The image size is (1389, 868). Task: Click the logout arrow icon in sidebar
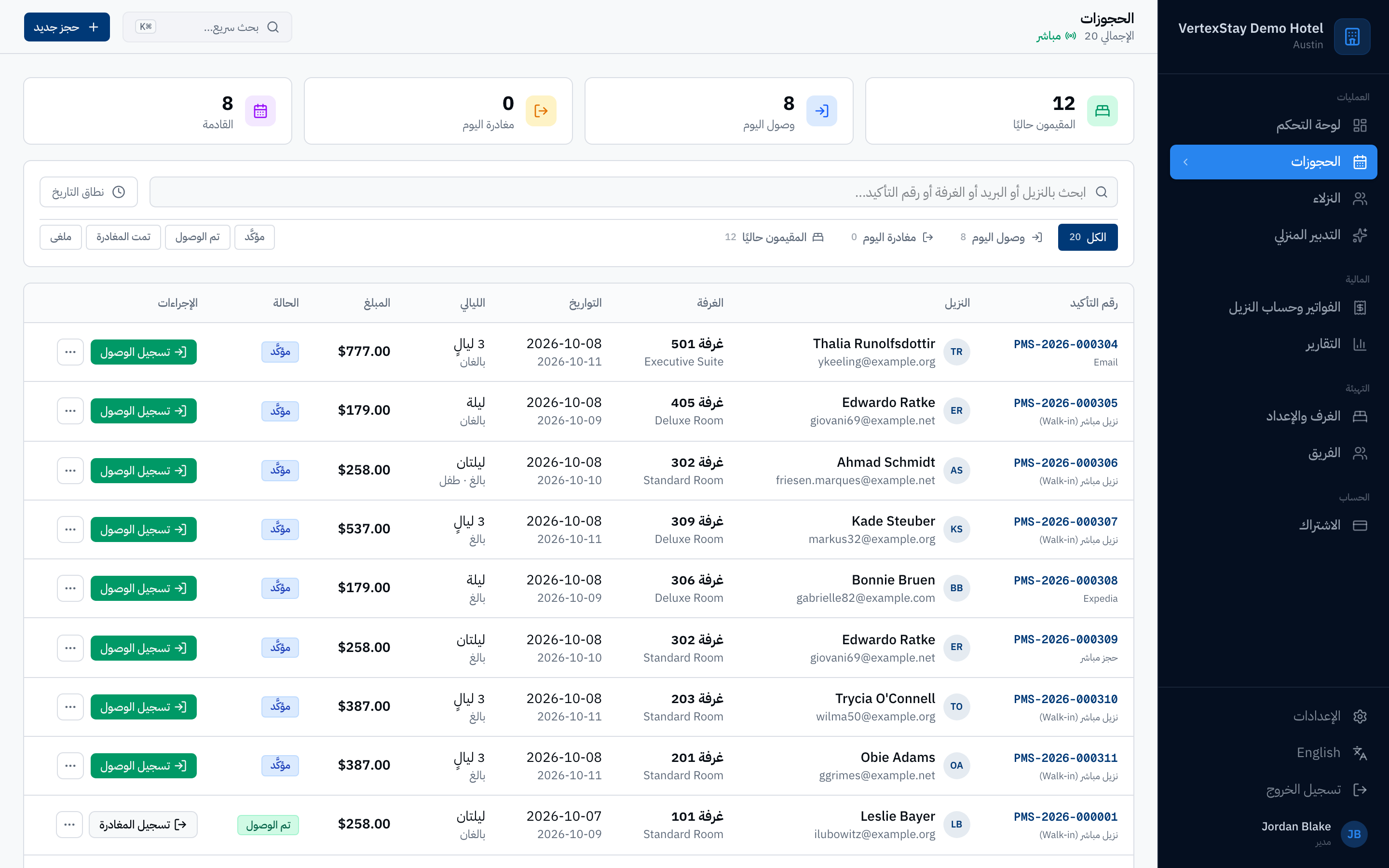[1360, 790]
